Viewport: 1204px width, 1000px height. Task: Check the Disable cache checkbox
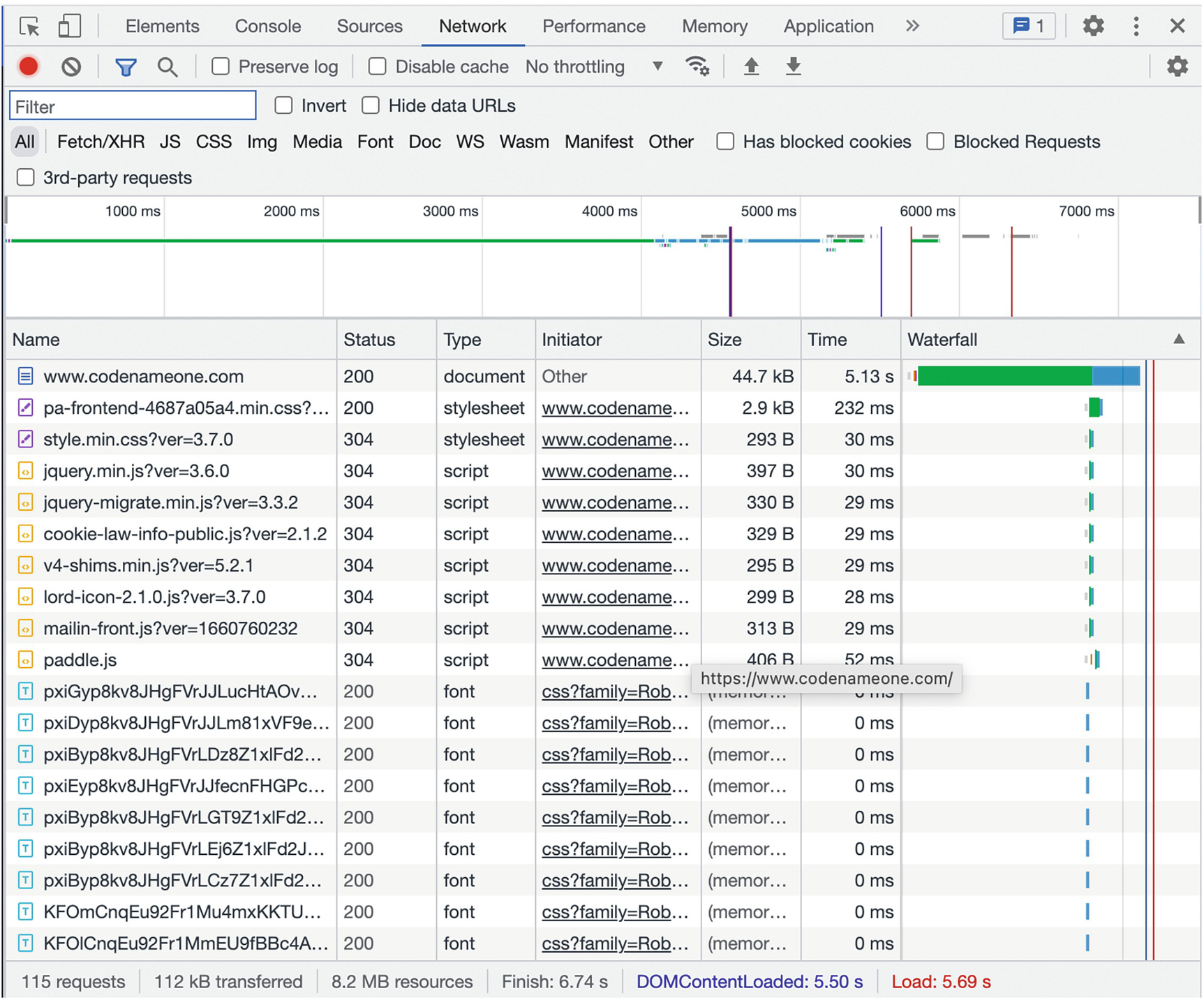377,66
